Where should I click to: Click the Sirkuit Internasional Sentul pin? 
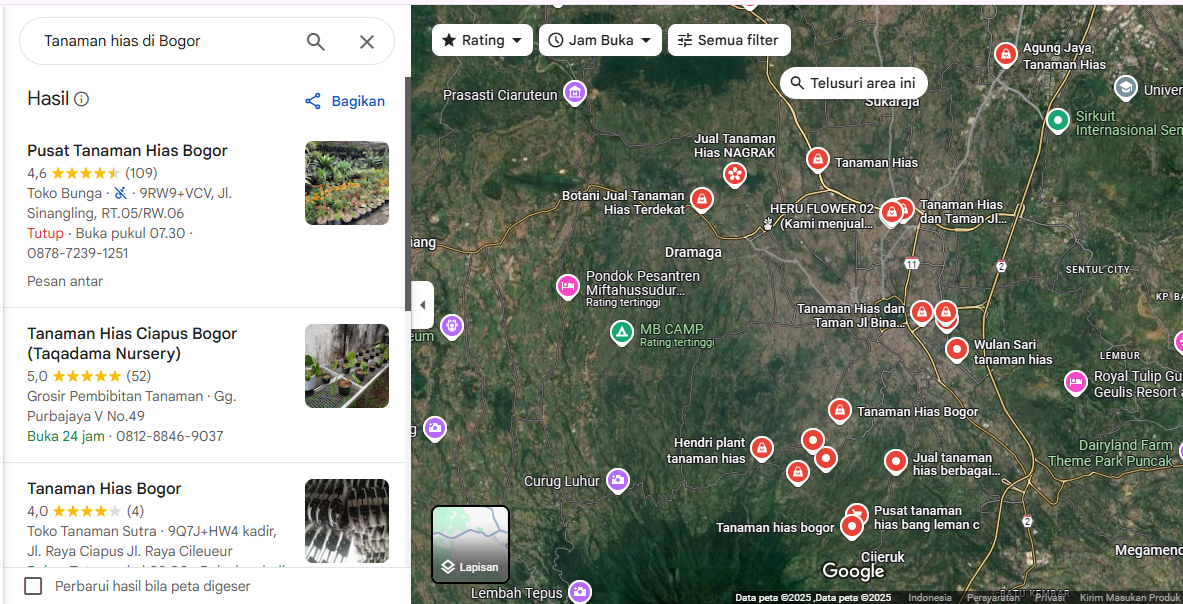pyautogui.click(x=1058, y=119)
